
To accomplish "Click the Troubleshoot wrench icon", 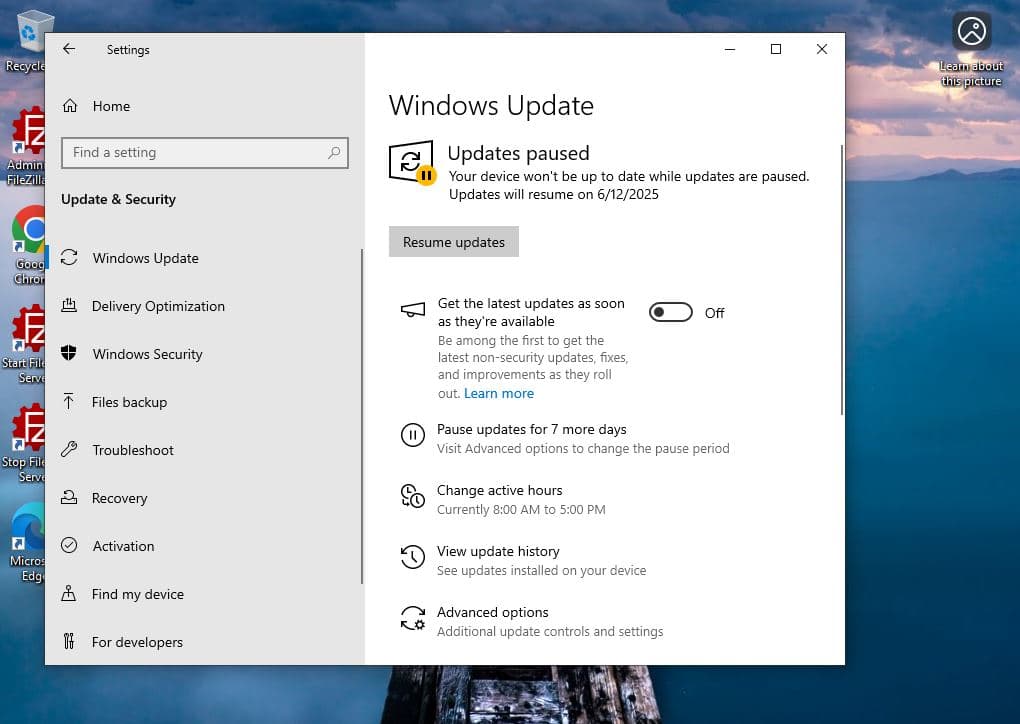I will click(69, 450).
